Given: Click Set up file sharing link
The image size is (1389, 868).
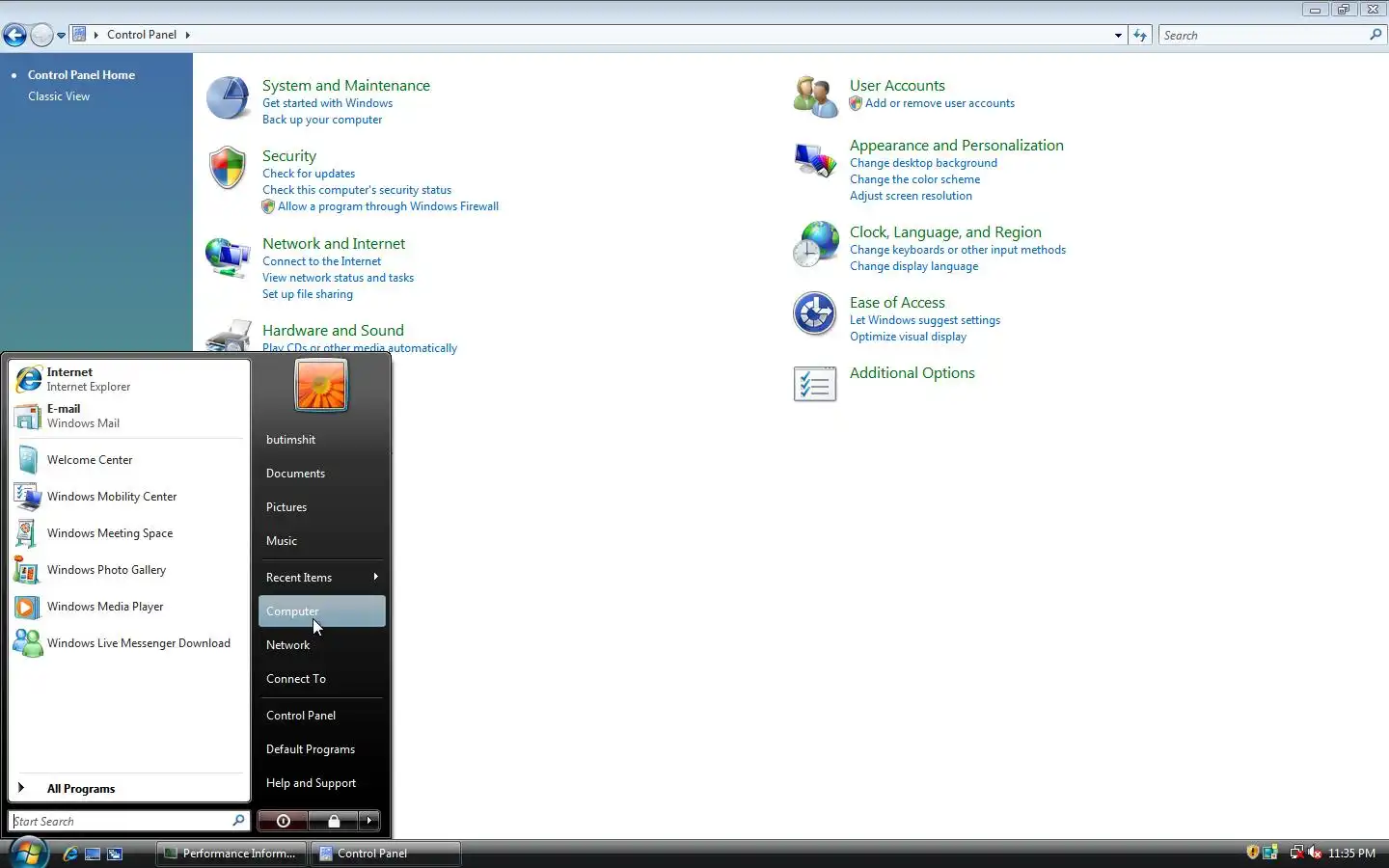Looking at the screenshot, I should pyautogui.click(x=308, y=294).
